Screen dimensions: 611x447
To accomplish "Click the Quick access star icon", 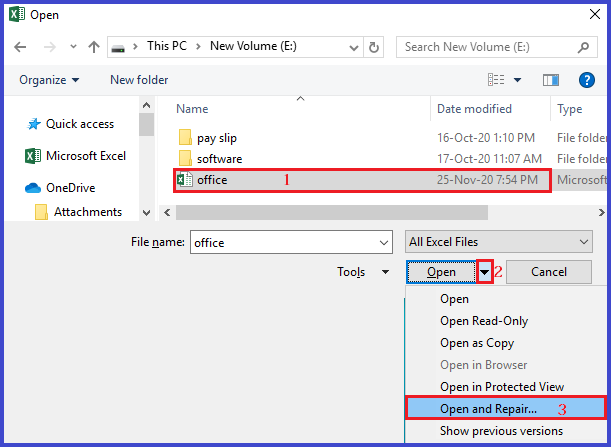I will [x=34, y=124].
